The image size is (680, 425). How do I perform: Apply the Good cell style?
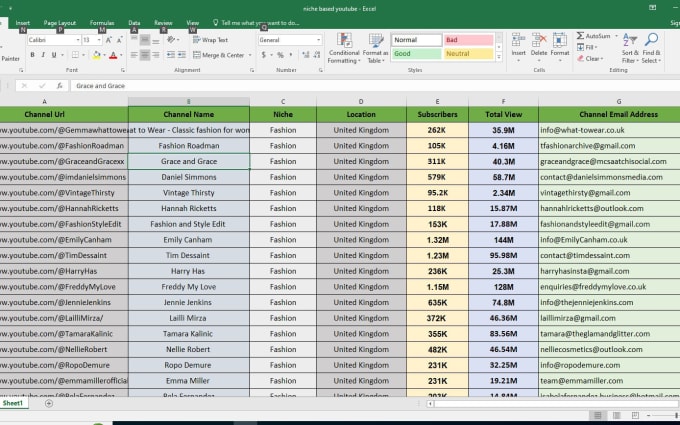pyautogui.click(x=417, y=54)
